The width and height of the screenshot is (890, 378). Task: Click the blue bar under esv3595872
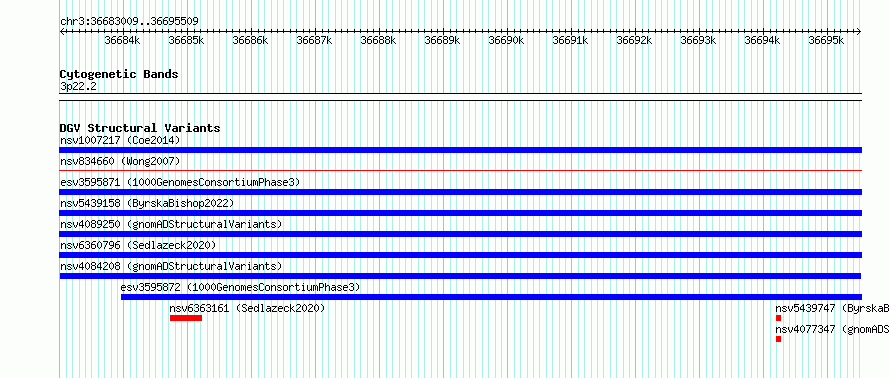[x=492, y=297]
